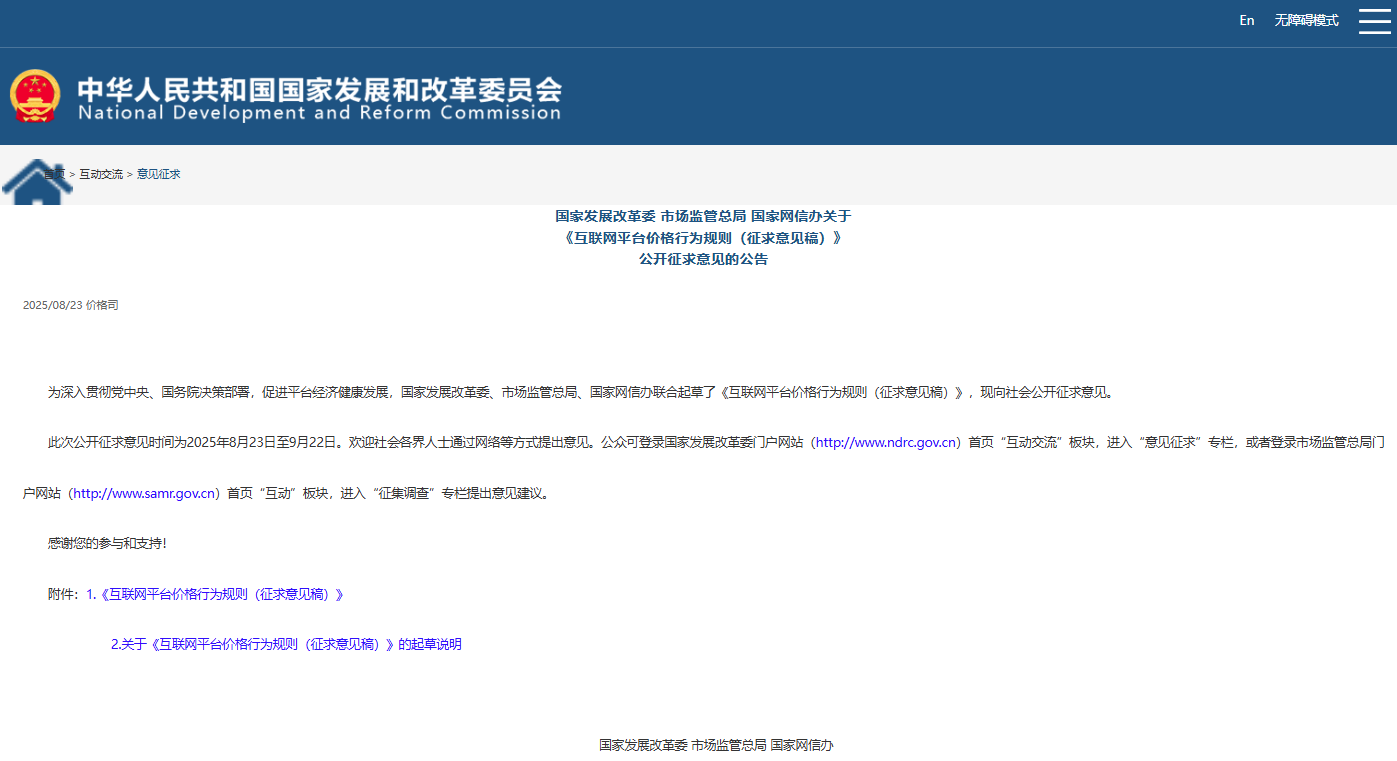Go to 首页 via the breadcrumb
Image resolution: width=1397 pixels, height=761 pixels.
tap(53, 173)
